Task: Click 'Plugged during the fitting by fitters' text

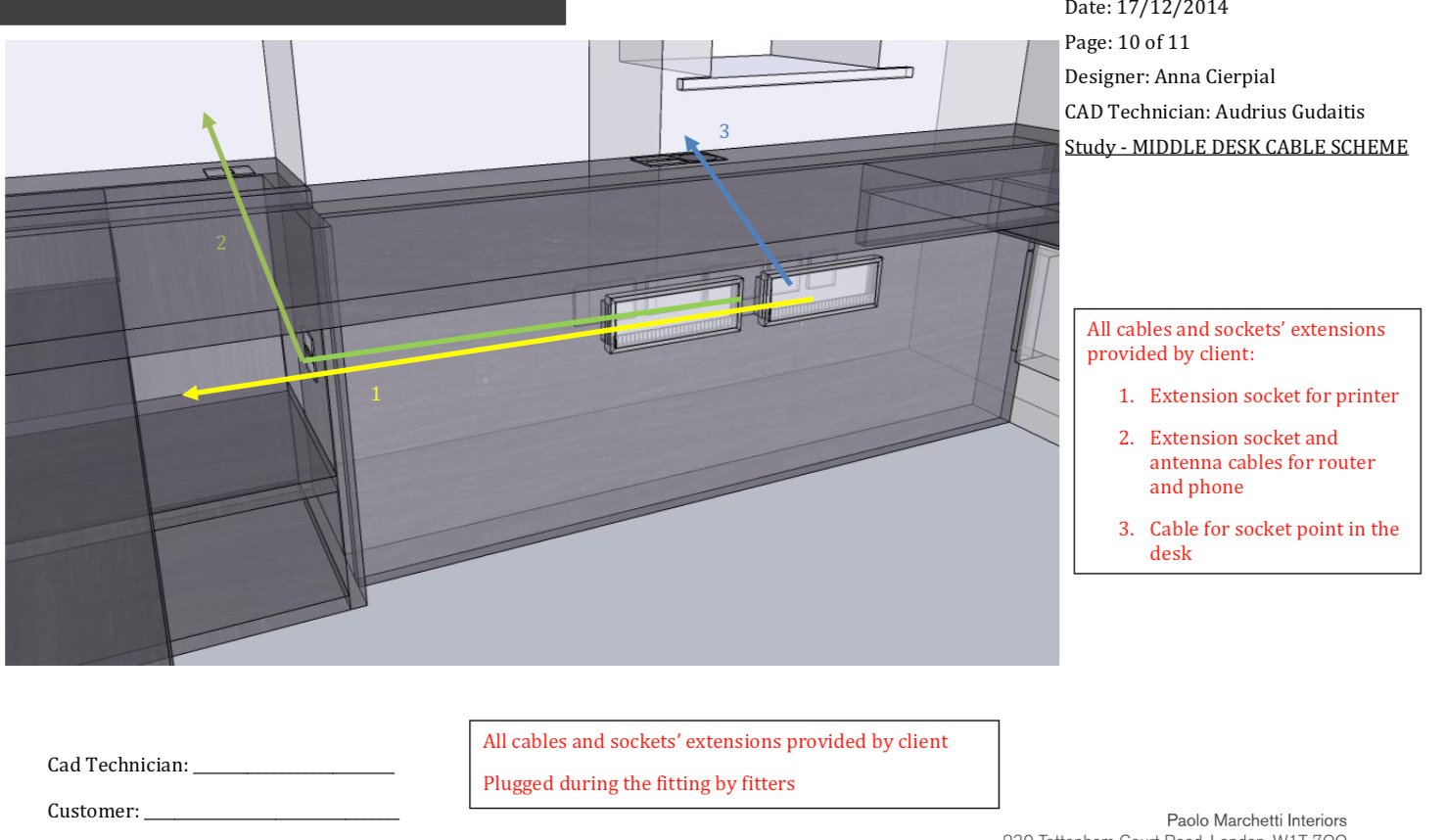Action: [x=638, y=783]
